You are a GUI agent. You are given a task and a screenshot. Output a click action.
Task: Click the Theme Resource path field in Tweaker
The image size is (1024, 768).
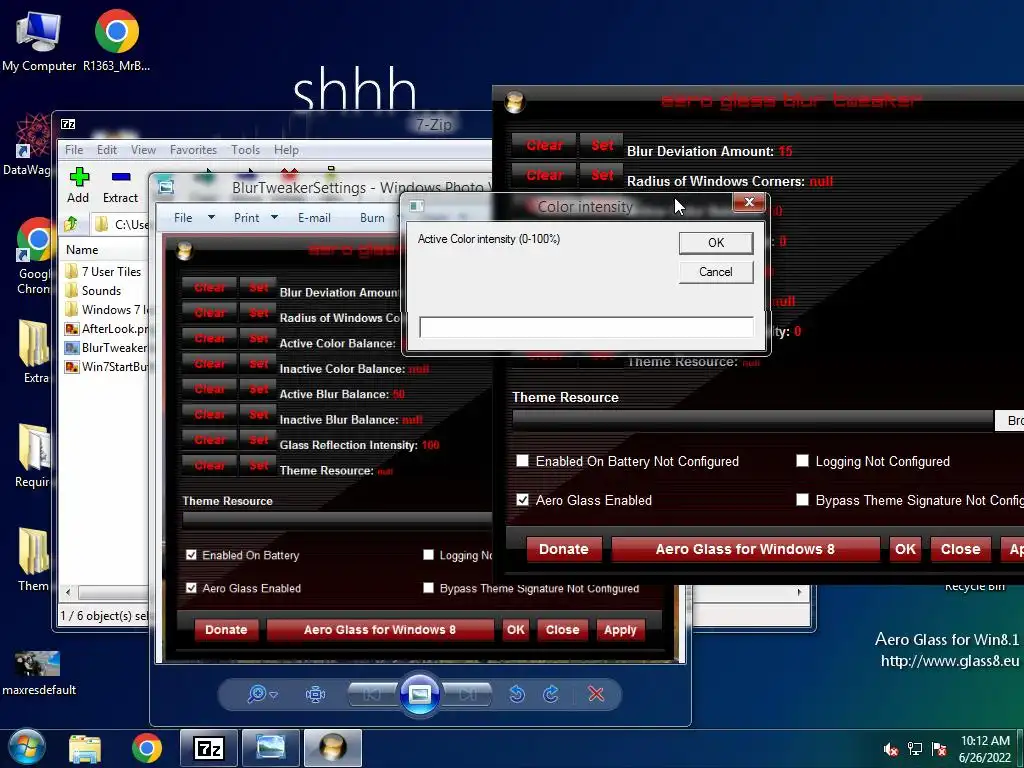pos(752,421)
